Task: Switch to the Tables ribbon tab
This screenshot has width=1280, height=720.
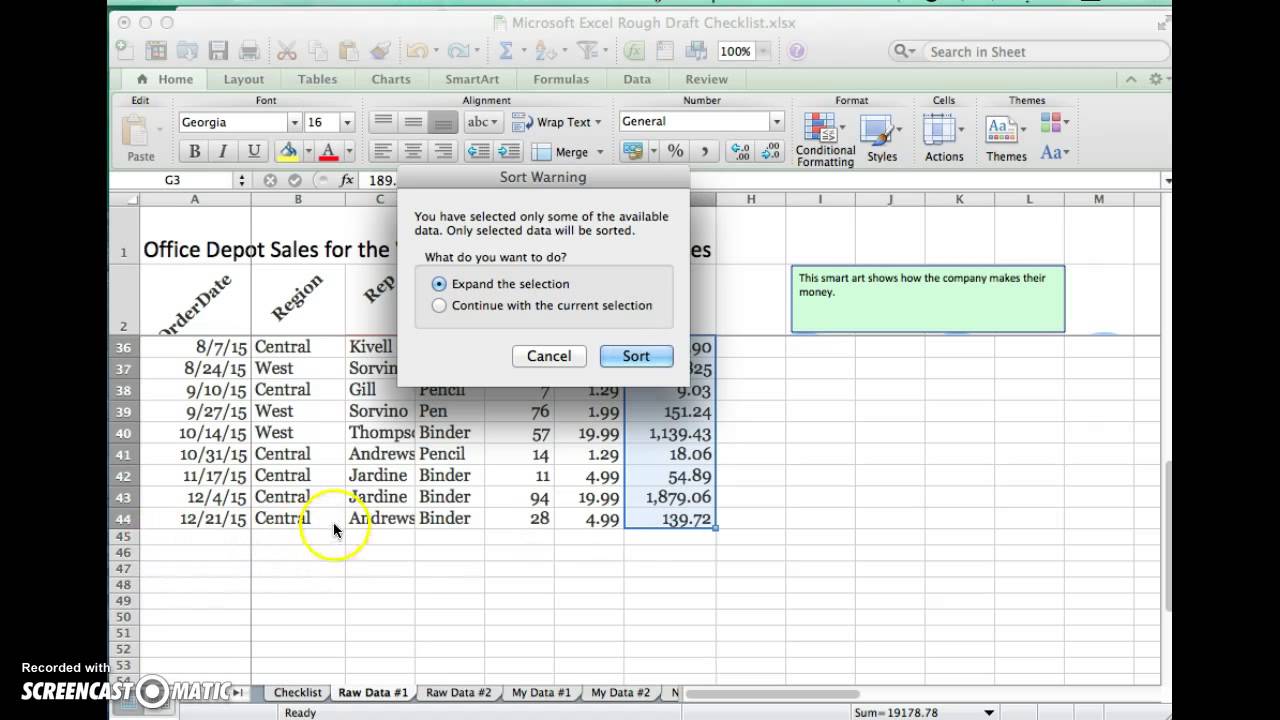Action: click(x=317, y=79)
